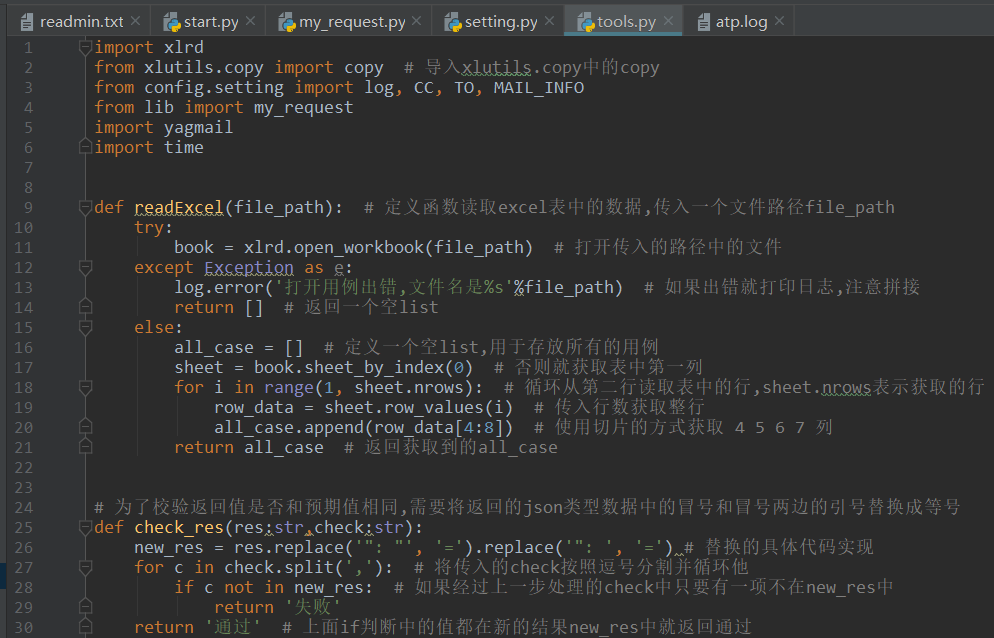
Task: Open the setting.py editor tab
Action: 499,22
